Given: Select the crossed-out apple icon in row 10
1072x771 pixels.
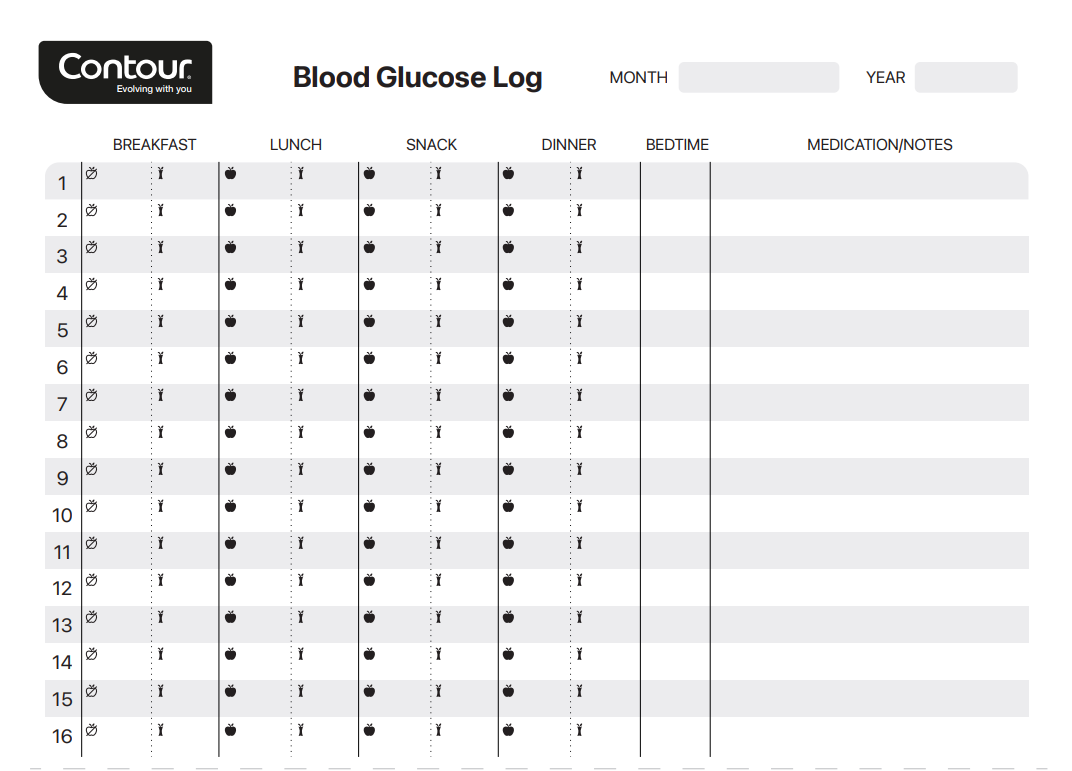Looking at the screenshot, I should [91, 506].
